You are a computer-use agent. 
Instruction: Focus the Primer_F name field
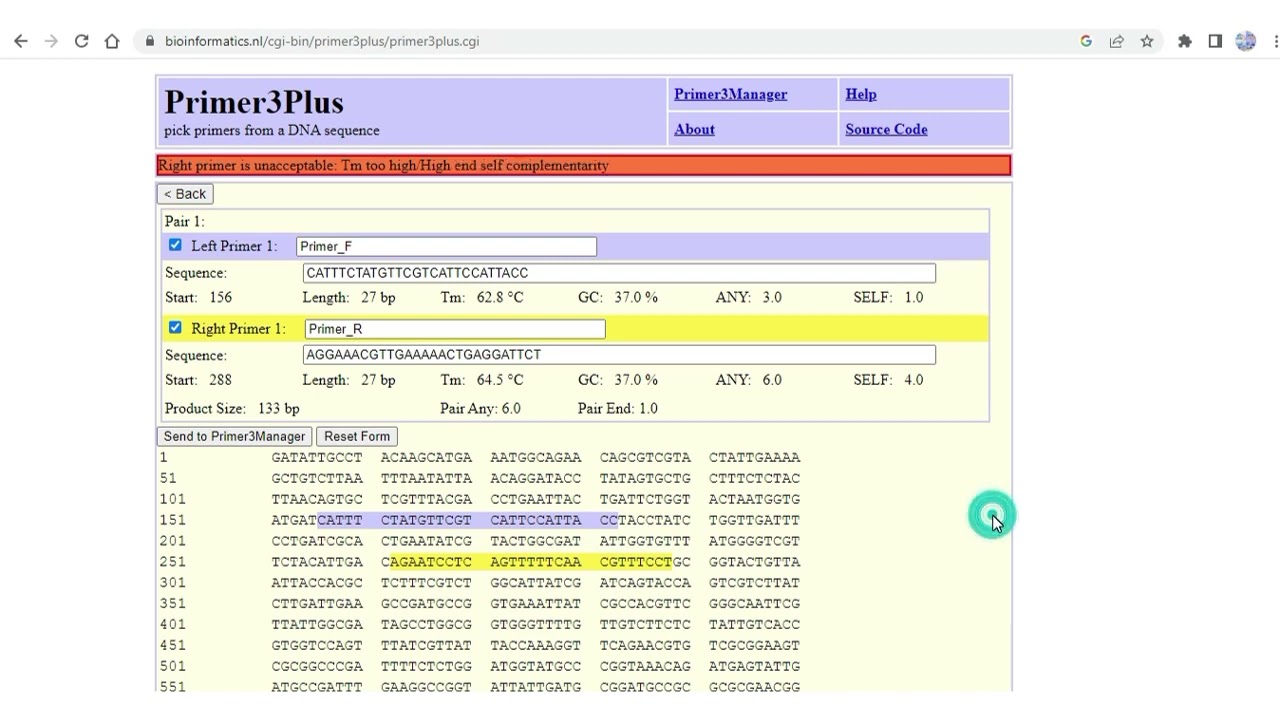click(x=446, y=246)
